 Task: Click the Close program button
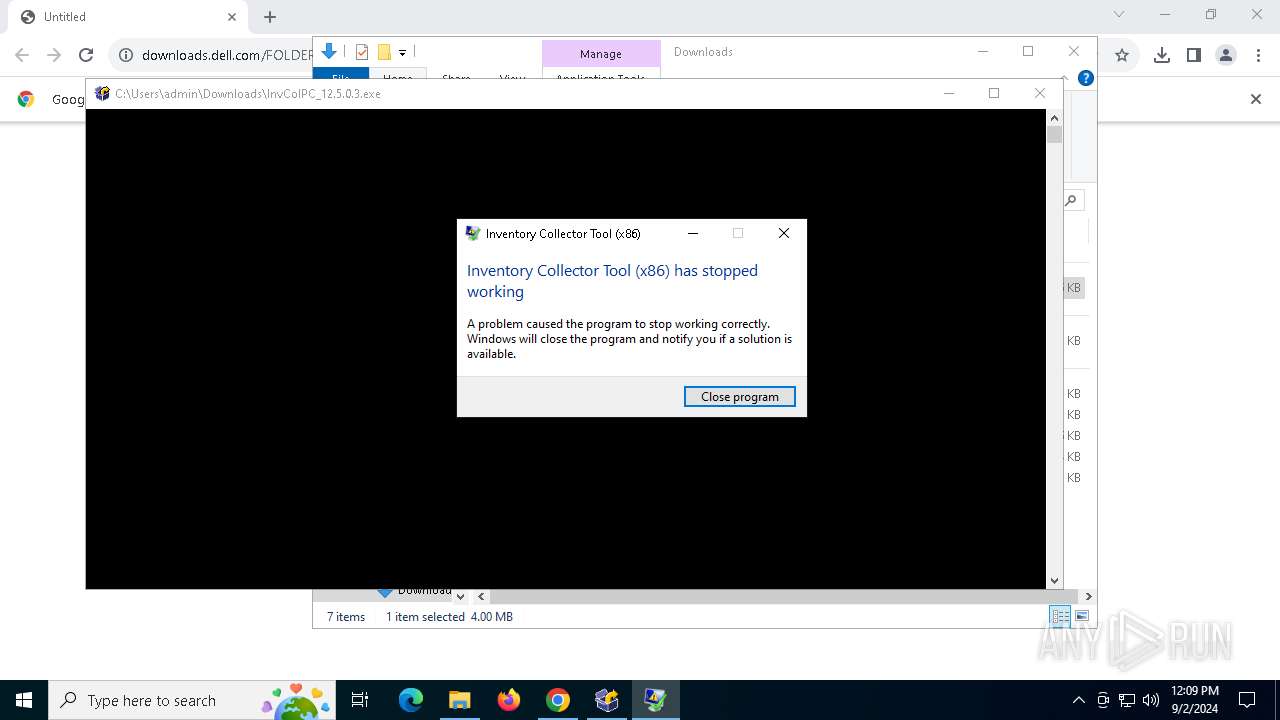pos(739,397)
